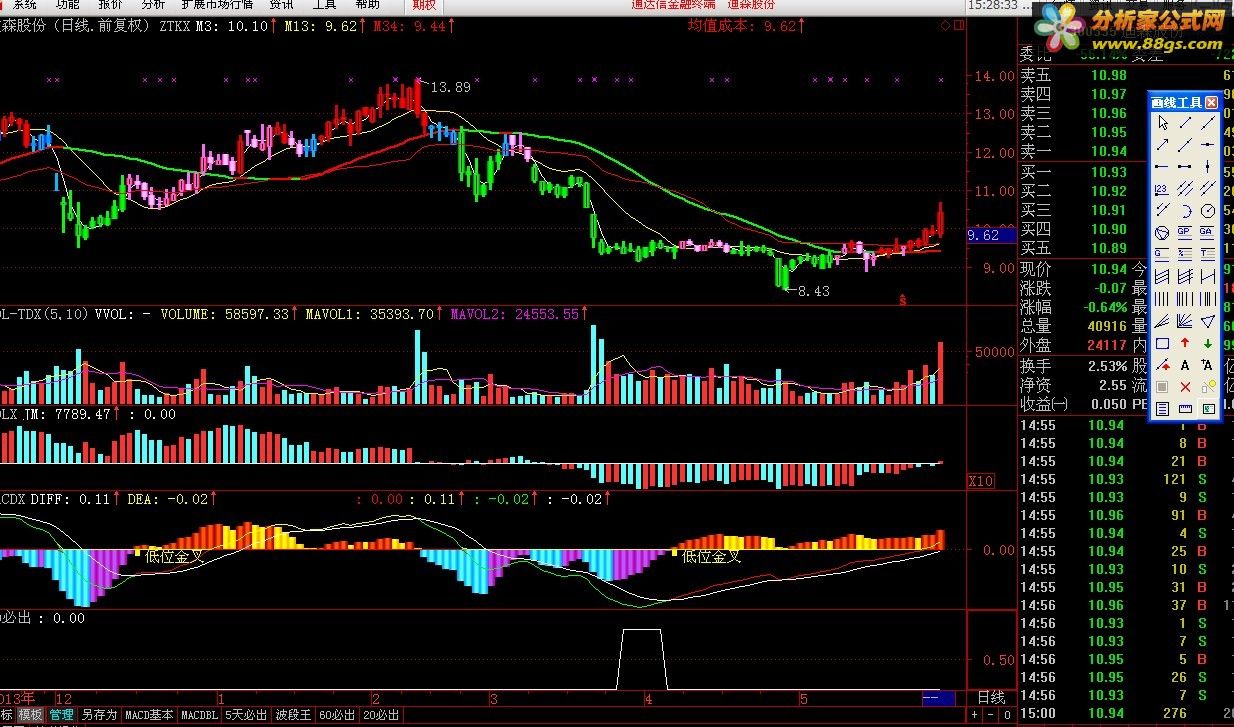The width and height of the screenshot is (1234, 727).
Task: Select the triangle drawing tool
Action: (x=1208, y=321)
